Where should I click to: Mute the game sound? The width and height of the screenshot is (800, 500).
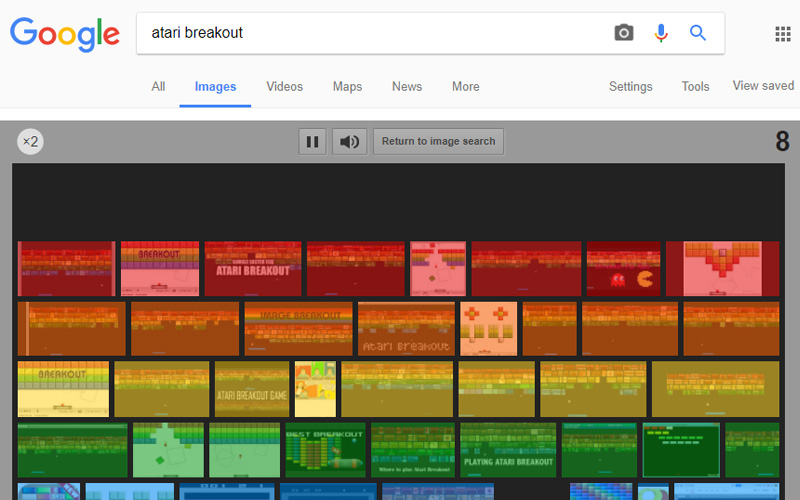[x=349, y=141]
